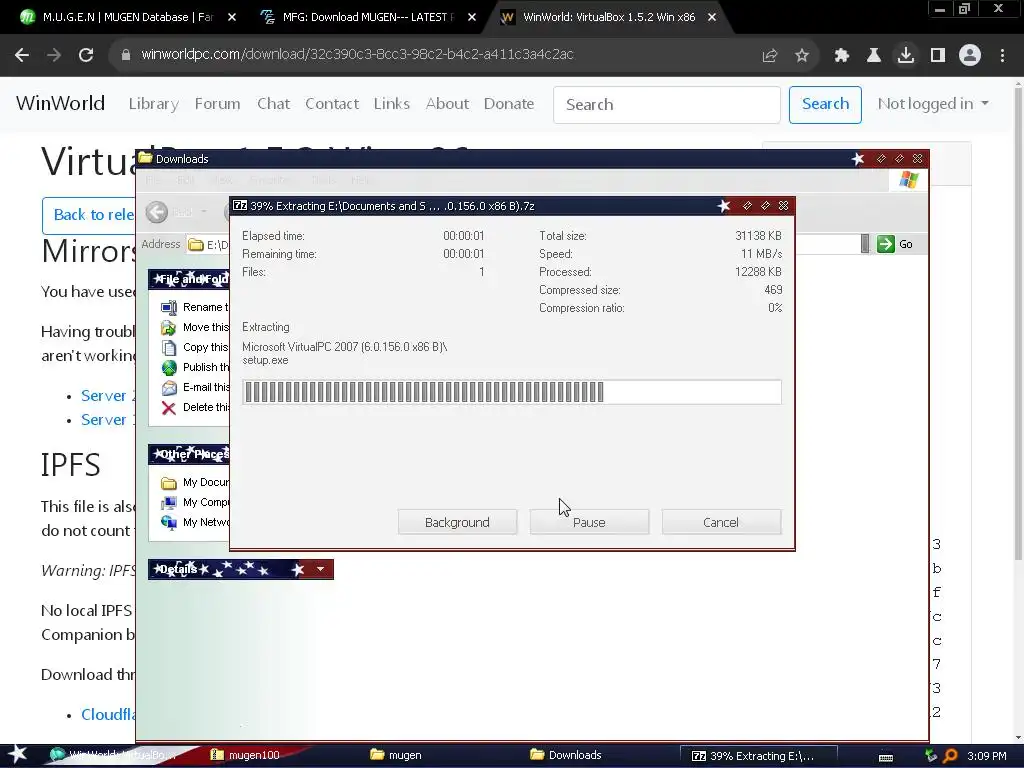Screen dimensions: 1024x768
Task: Click Back arrow in Downloads explorer window
Action: pos(157,212)
